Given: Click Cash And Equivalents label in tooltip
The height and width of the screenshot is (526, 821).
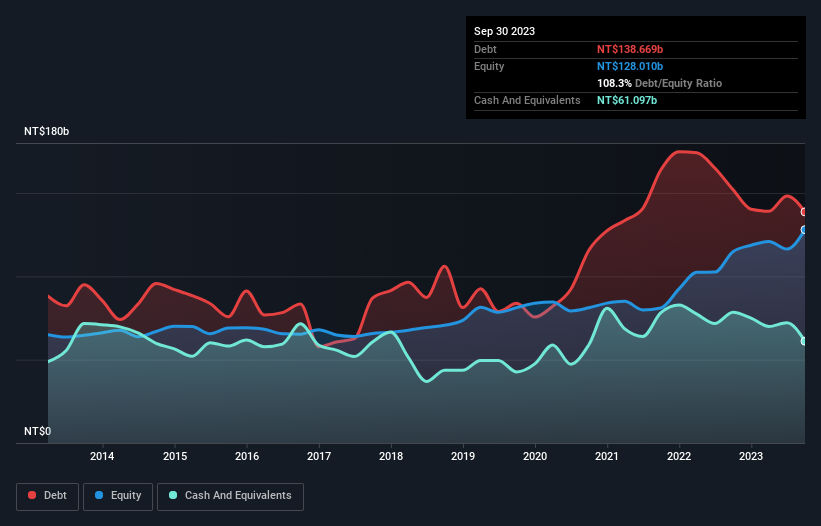Looking at the screenshot, I should tap(527, 100).
